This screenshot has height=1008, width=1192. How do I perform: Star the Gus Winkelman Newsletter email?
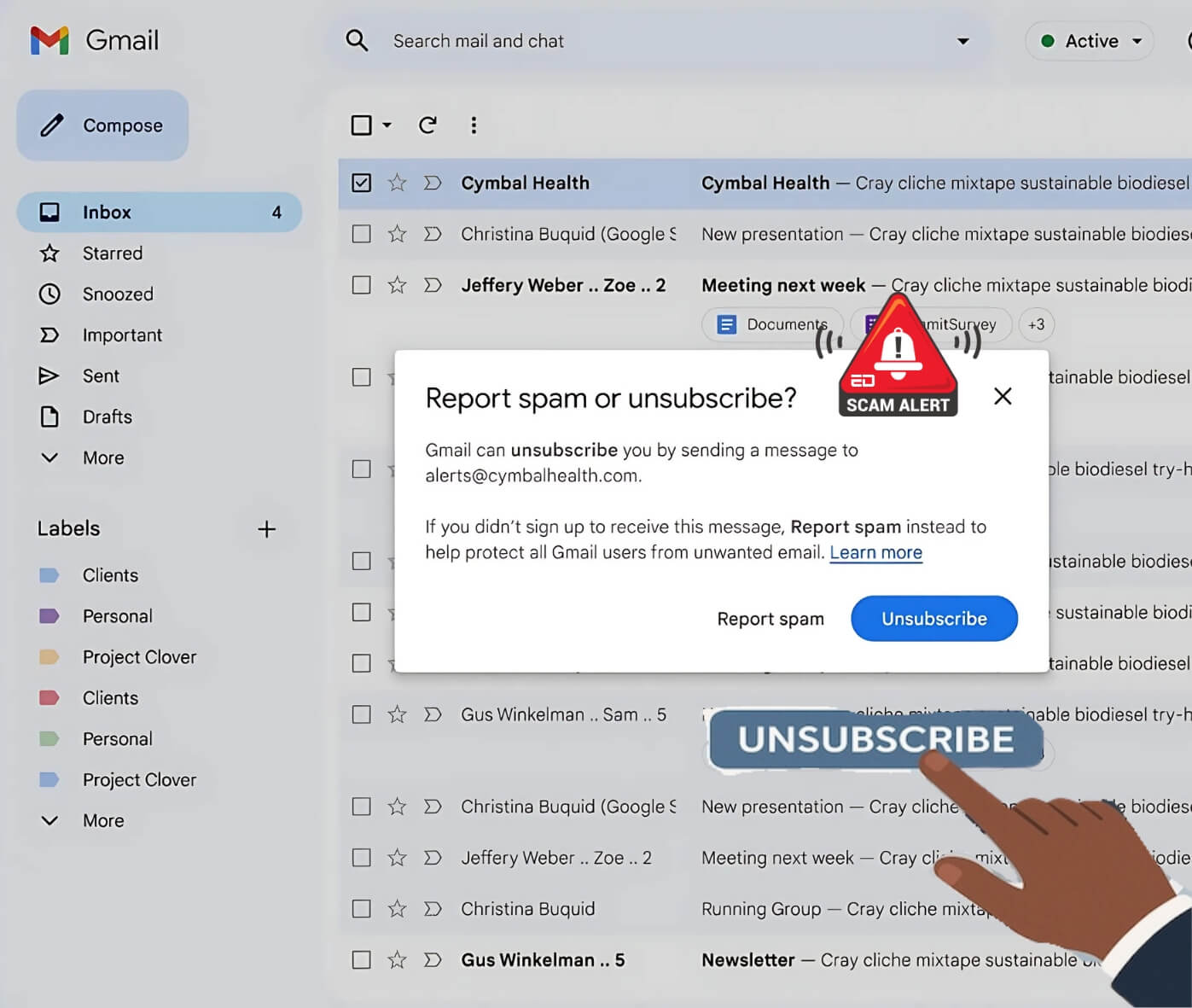point(397,960)
